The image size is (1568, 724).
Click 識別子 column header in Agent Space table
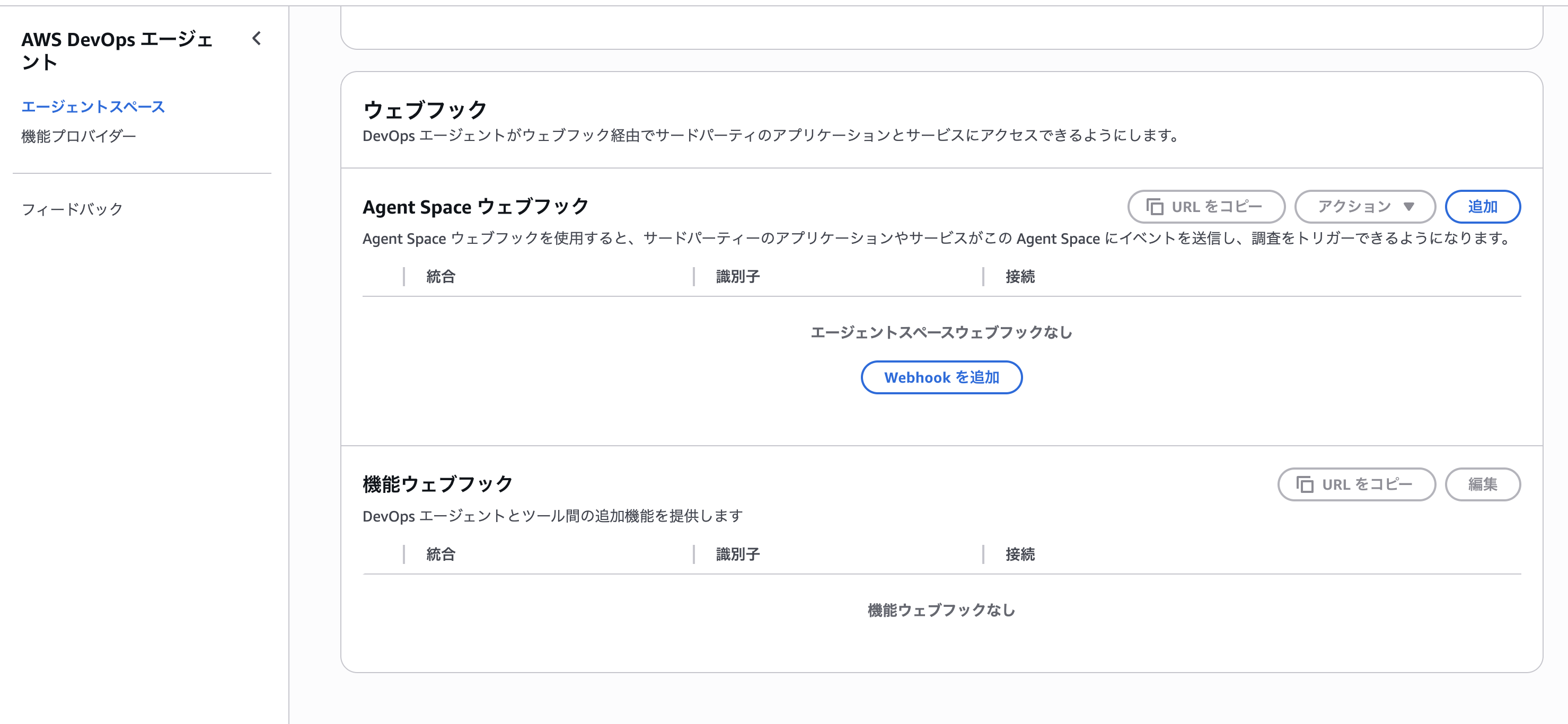pos(738,277)
